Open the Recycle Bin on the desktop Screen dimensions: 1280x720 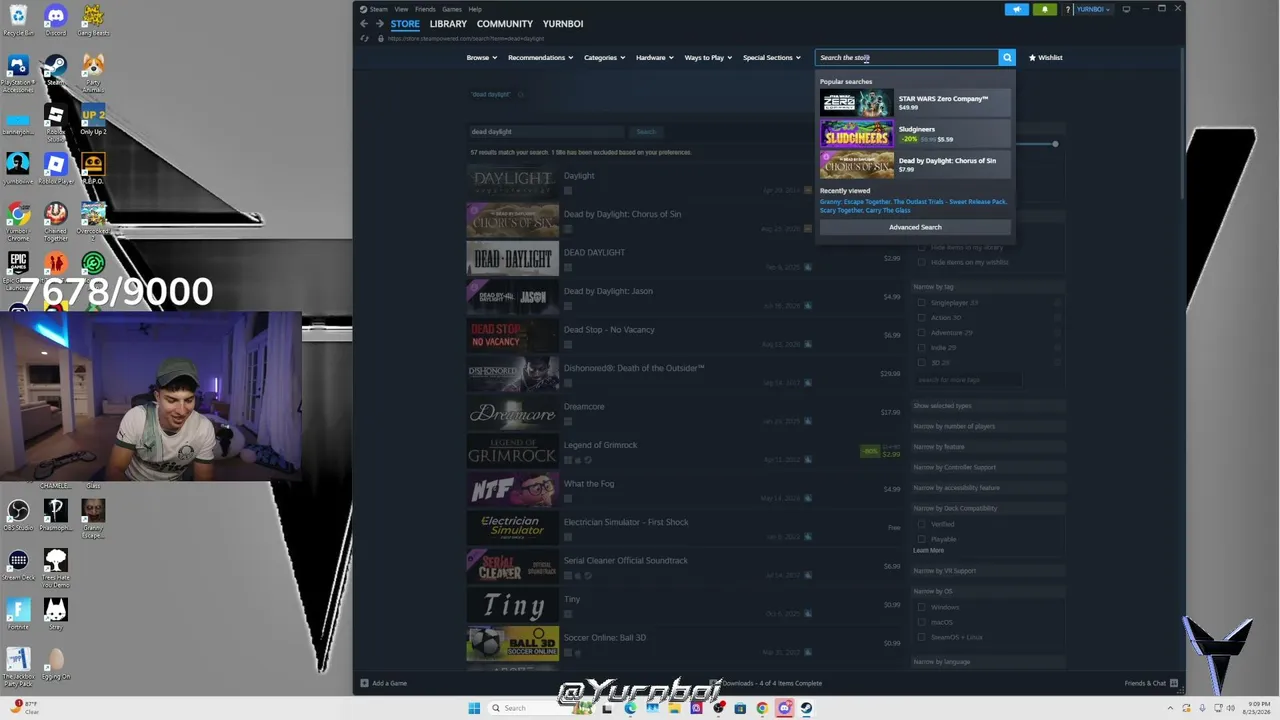pyautogui.click(x=18, y=19)
